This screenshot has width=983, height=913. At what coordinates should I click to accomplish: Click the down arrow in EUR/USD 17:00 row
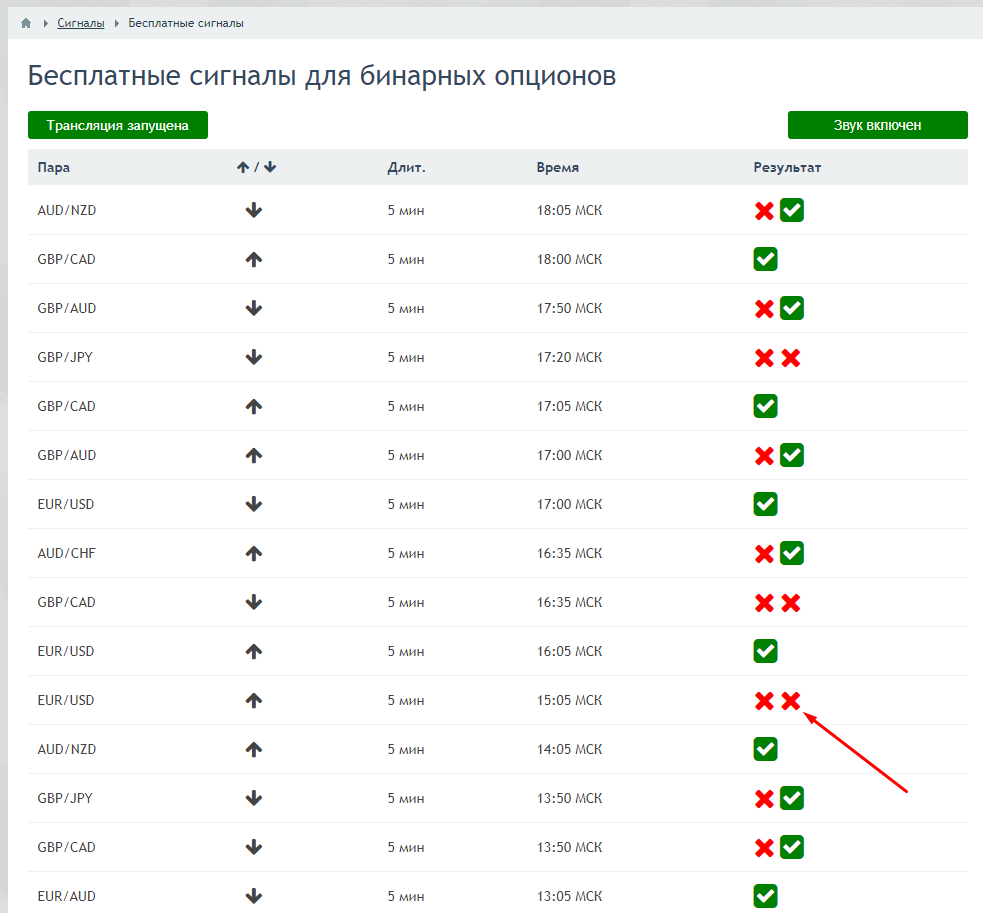coord(253,504)
